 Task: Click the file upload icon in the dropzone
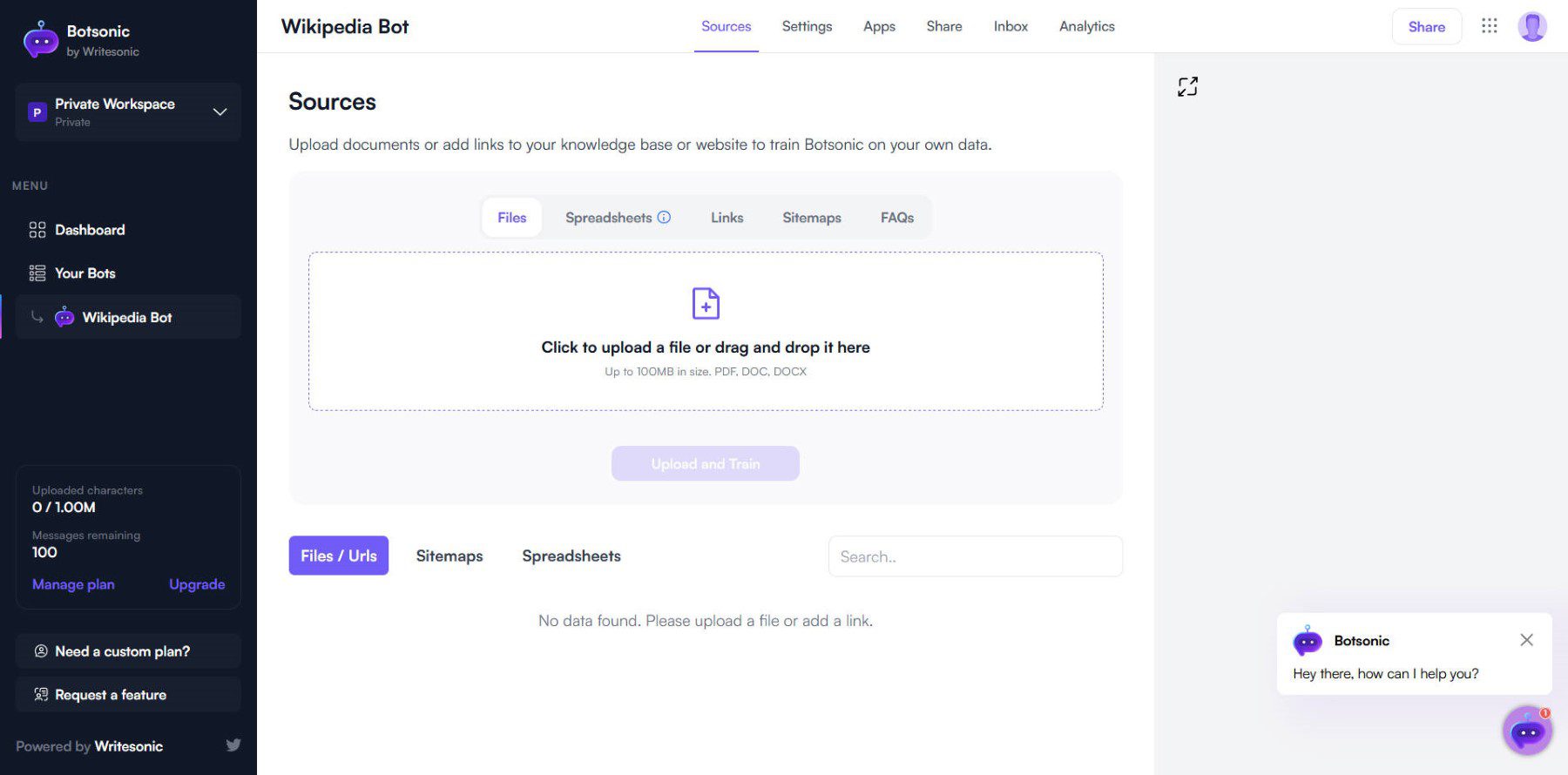pyautogui.click(x=705, y=303)
